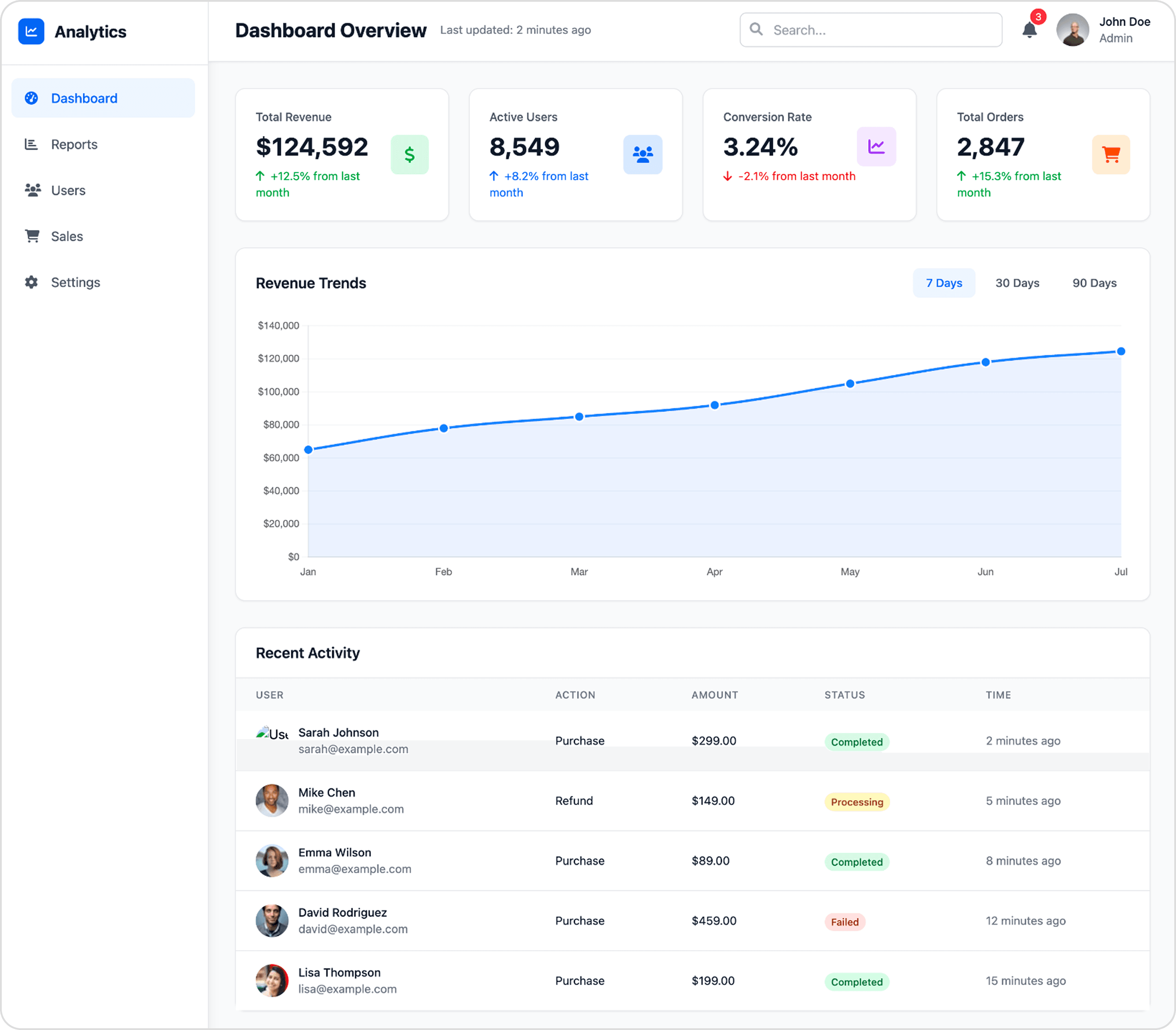Click the Analytics logo icon
The width and height of the screenshot is (1176, 1030).
(31, 32)
